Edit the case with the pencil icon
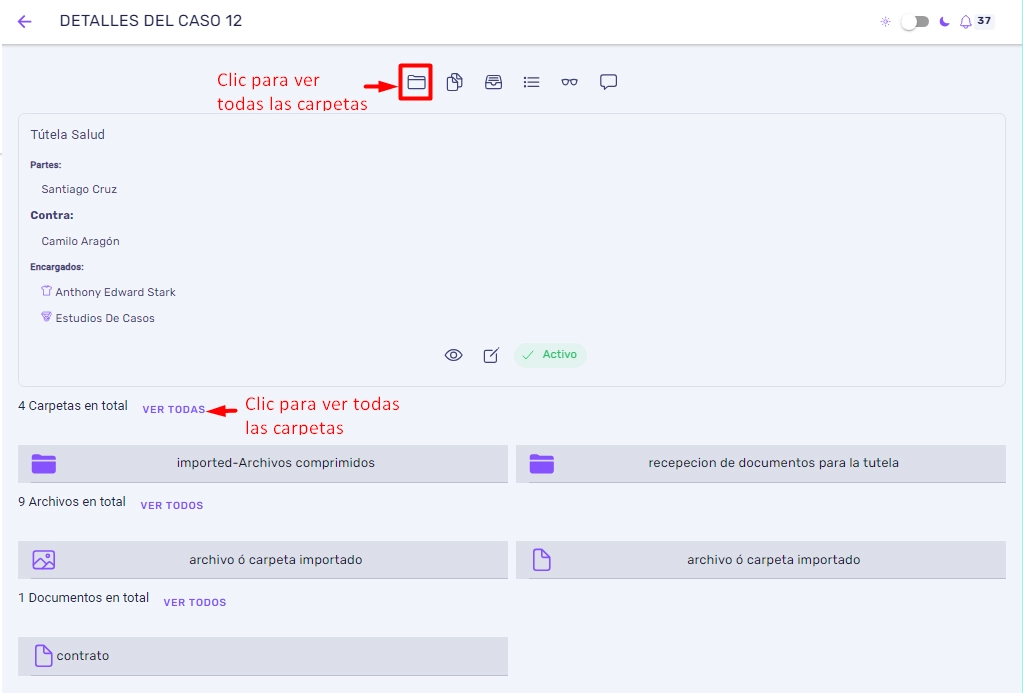Viewport: 1023px width, 693px height. click(491, 355)
